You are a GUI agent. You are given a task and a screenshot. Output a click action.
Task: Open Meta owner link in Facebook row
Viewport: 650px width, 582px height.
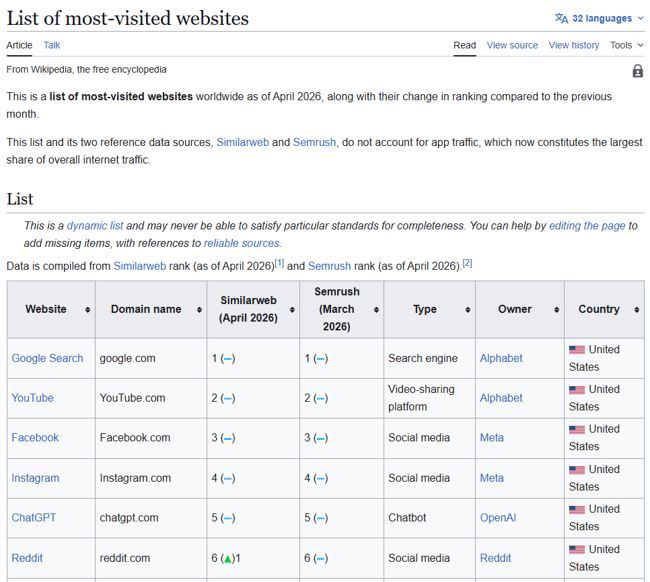(x=492, y=438)
